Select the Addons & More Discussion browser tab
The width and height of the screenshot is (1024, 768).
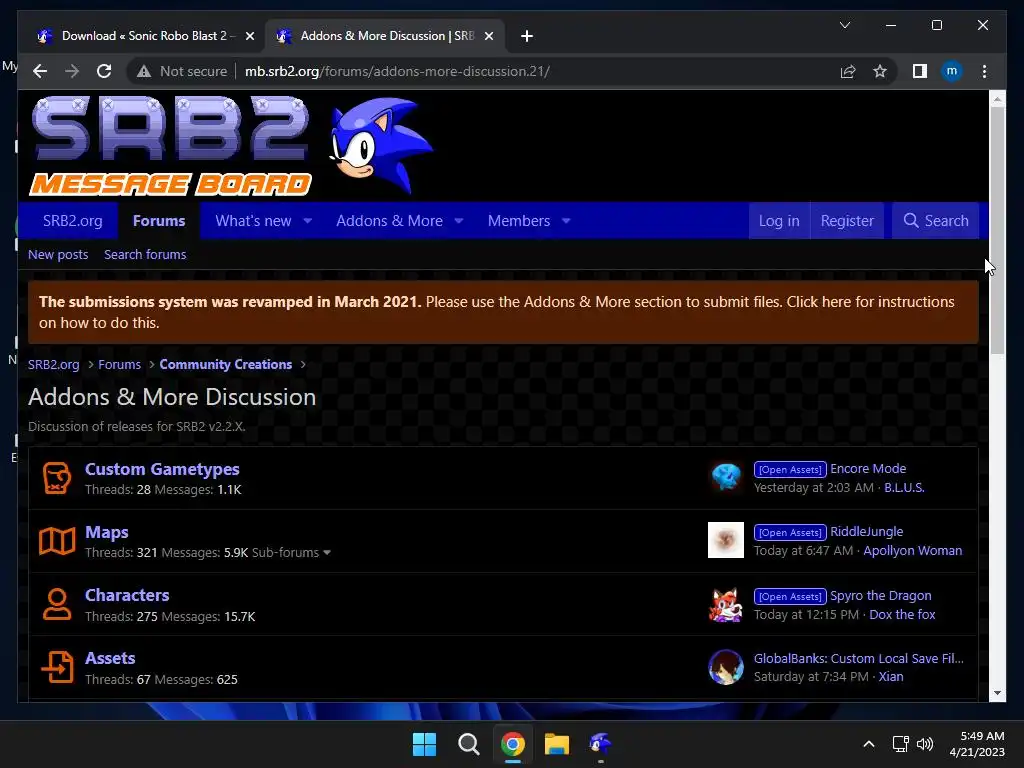[x=384, y=36]
